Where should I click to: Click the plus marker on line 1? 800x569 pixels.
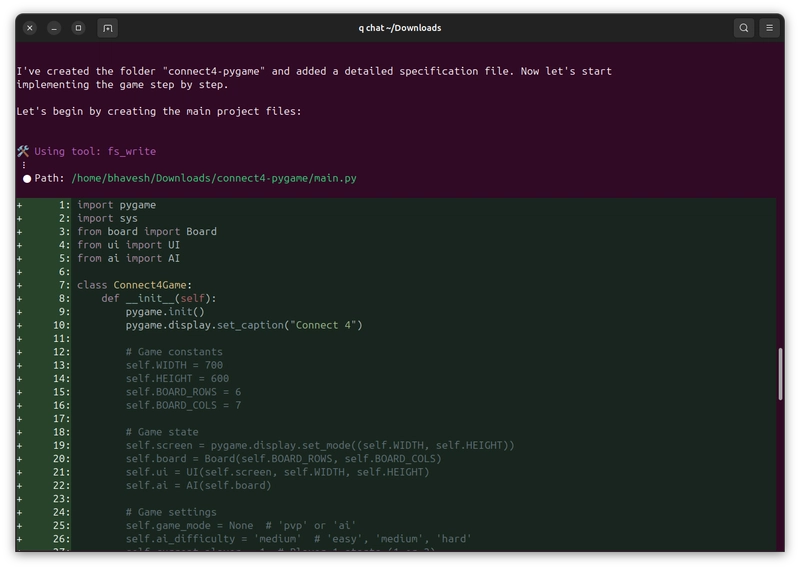(19, 205)
